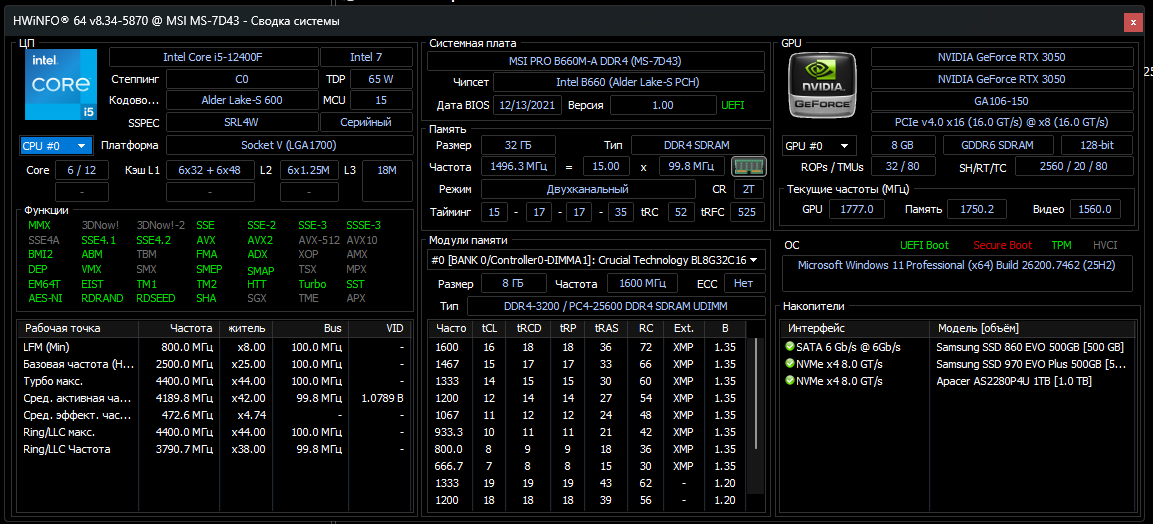The width and height of the screenshot is (1153, 524).
Task: Click the Рабочая точка column header
Action: [x=77, y=329]
